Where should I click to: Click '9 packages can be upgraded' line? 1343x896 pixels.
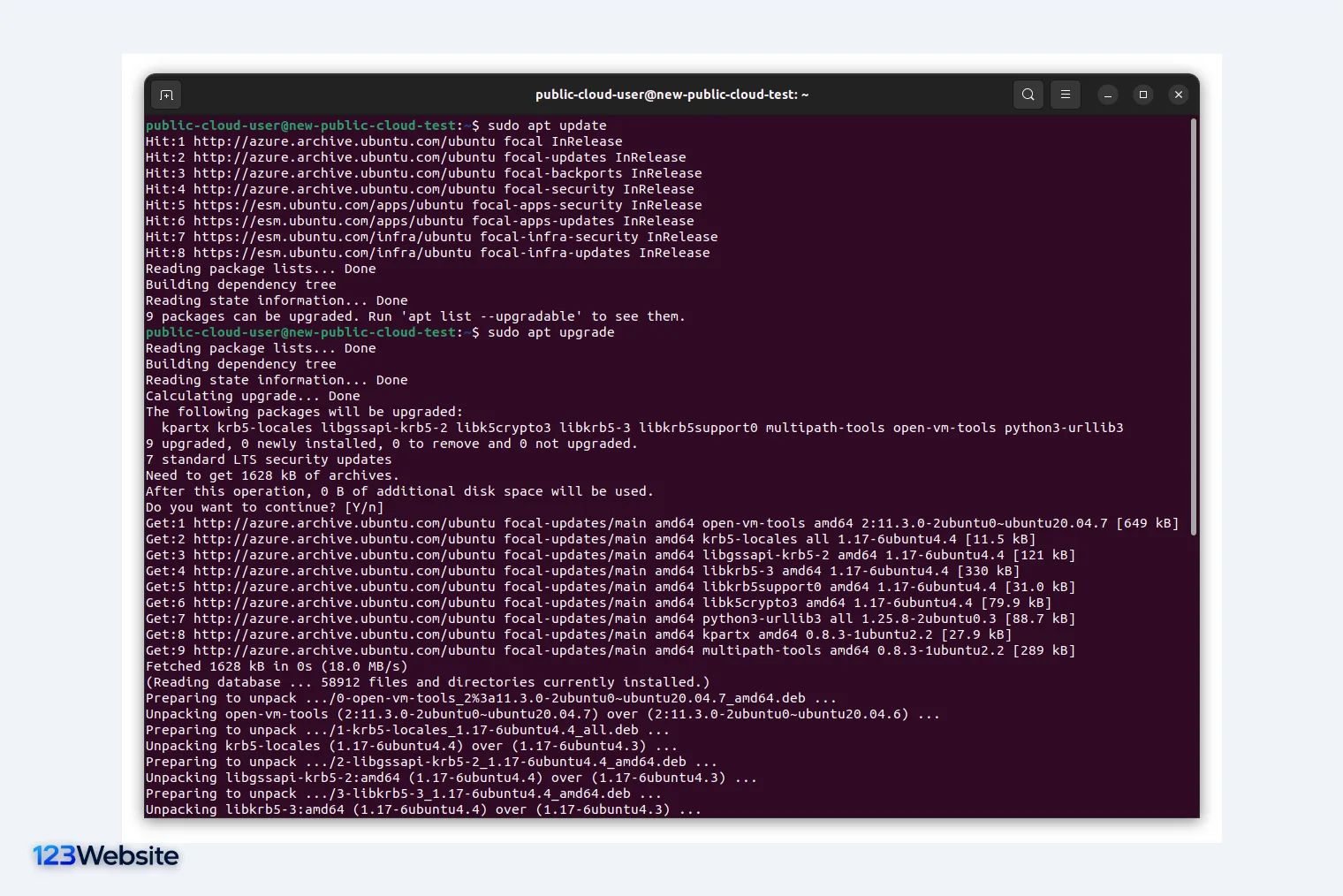pos(415,316)
